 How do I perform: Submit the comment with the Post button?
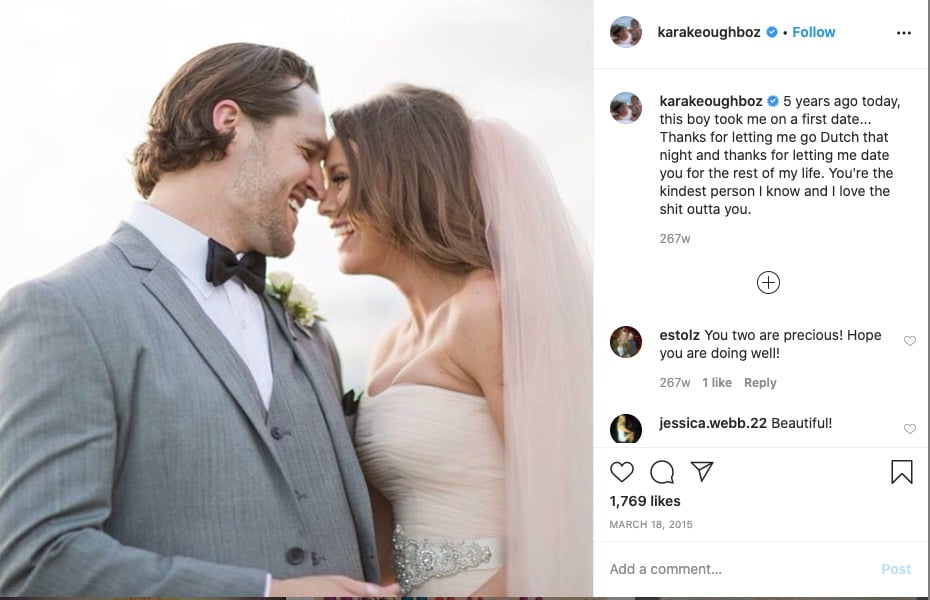coord(896,569)
